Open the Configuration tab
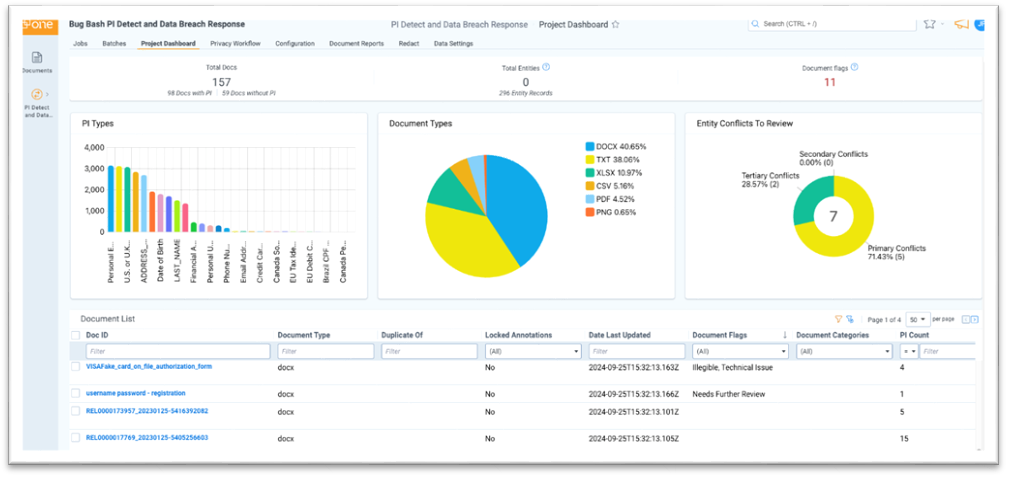This screenshot has width=1009, height=477. (x=295, y=44)
